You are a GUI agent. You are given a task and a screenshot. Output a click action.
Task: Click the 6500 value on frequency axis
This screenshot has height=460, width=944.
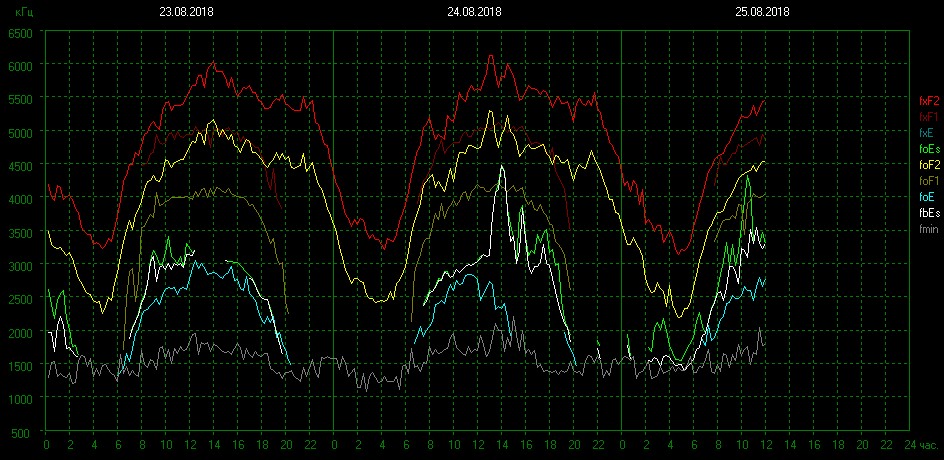pyautogui.click(x=21, y=33)
